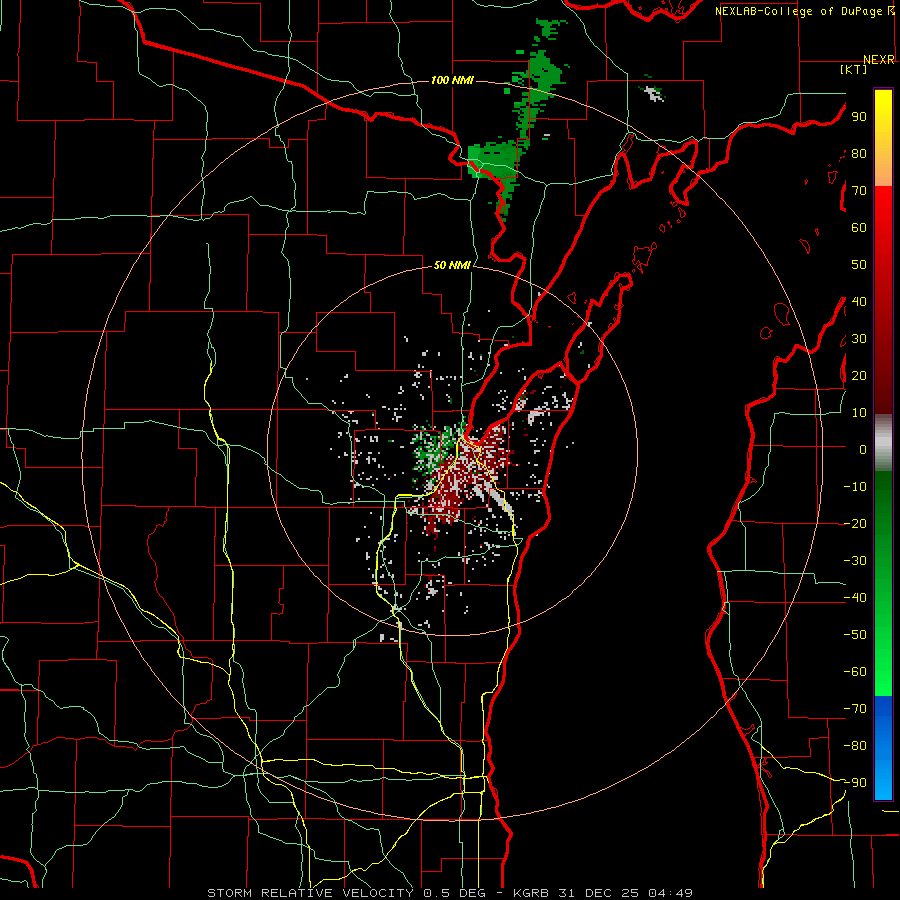Viewport: 900px width, 900px height.
Task: Select the -50 value on velocity scale
Action: tap(855, 635)
